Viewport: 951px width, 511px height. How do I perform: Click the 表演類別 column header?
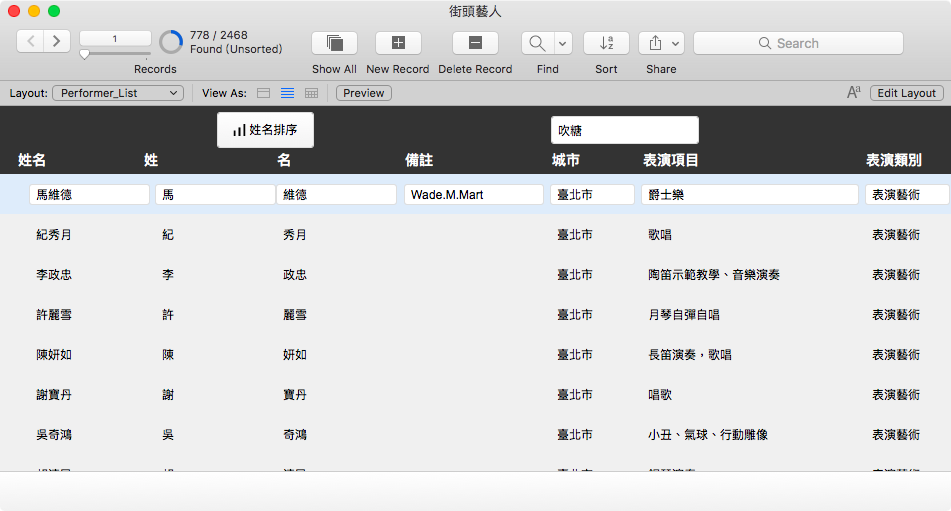pyautogui.click(x=894, y=160)
